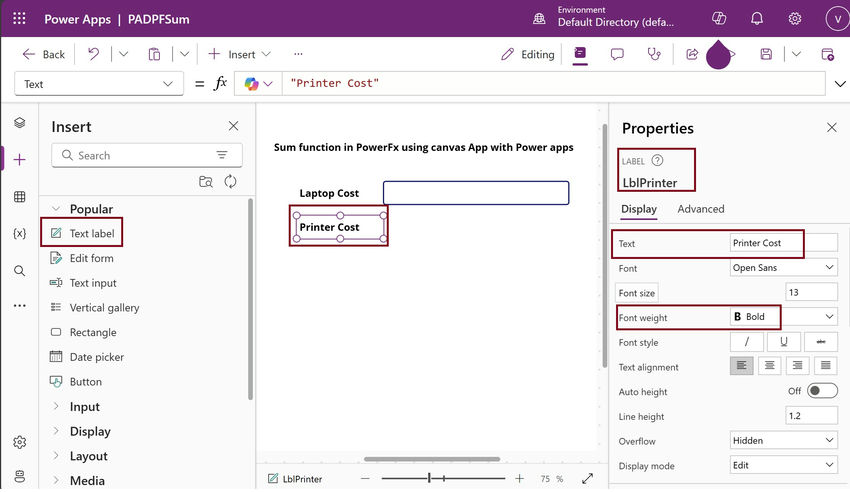Viewport: 850px width, 492px height.
Task: Open the Paste options dropdown arrow
Action: coord(184,54)
